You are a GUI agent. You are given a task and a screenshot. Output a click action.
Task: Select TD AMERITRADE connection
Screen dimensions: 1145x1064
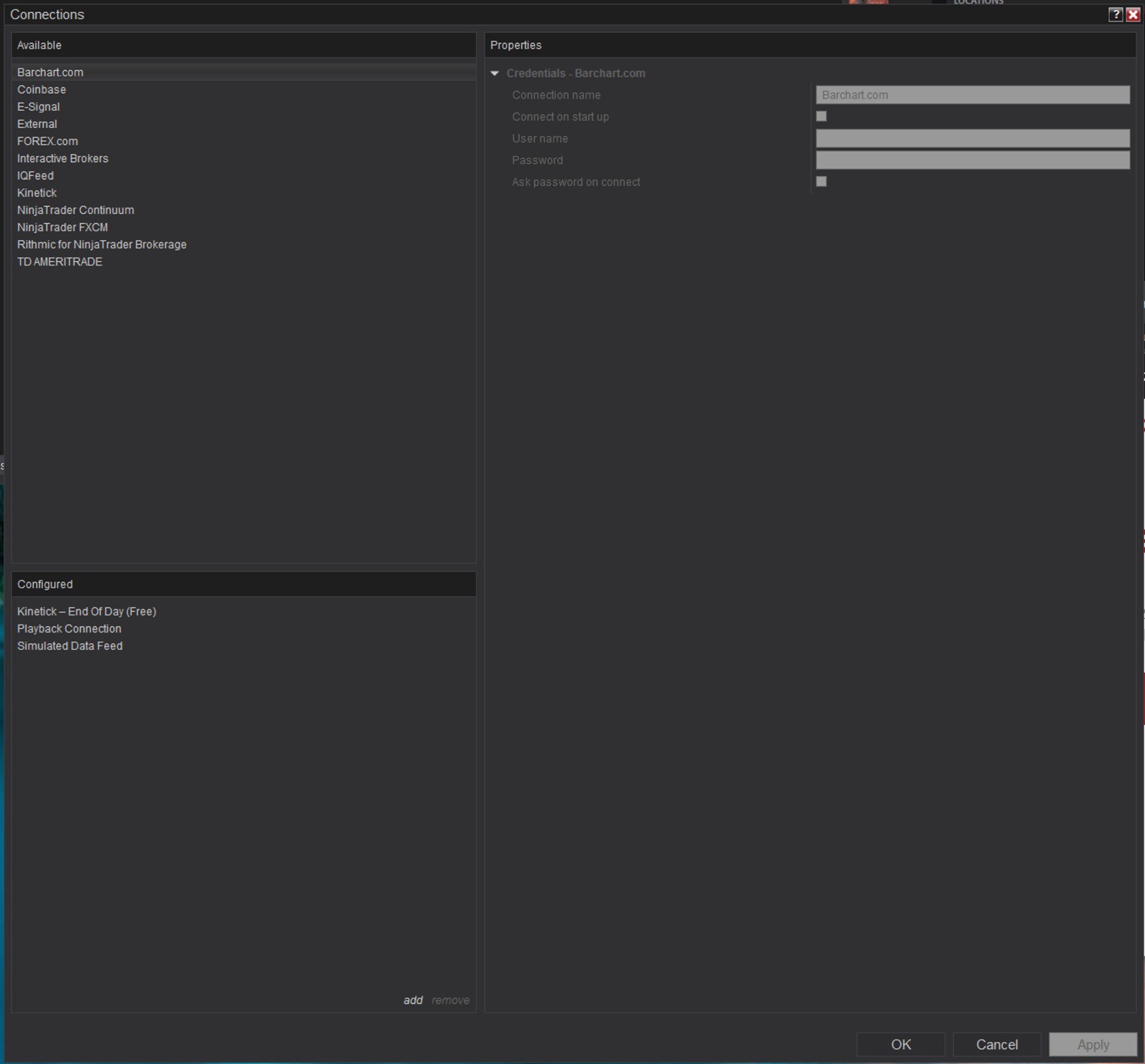click(243, 261)
